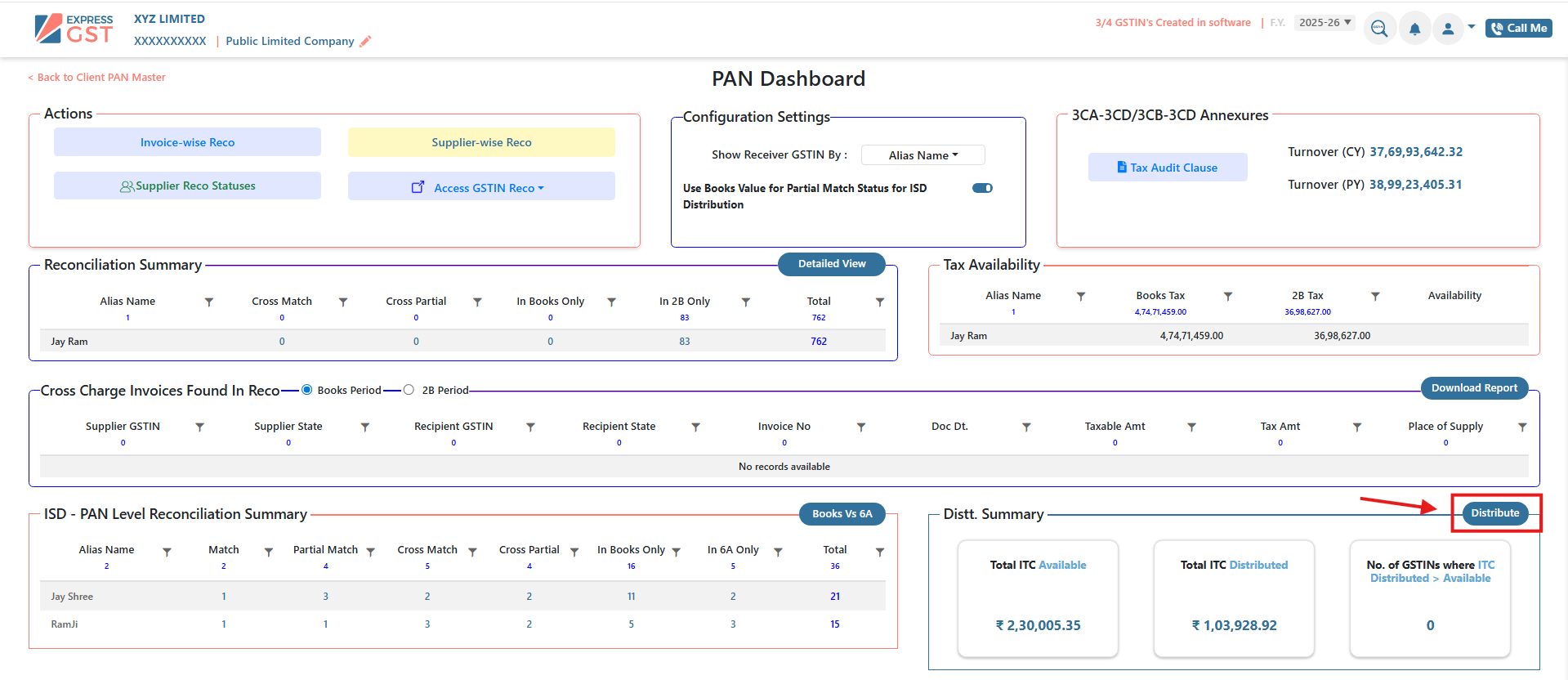Click the Express GST logo
The height and width of the screenshot is (680, 1568).
click(x=74, y=29)
